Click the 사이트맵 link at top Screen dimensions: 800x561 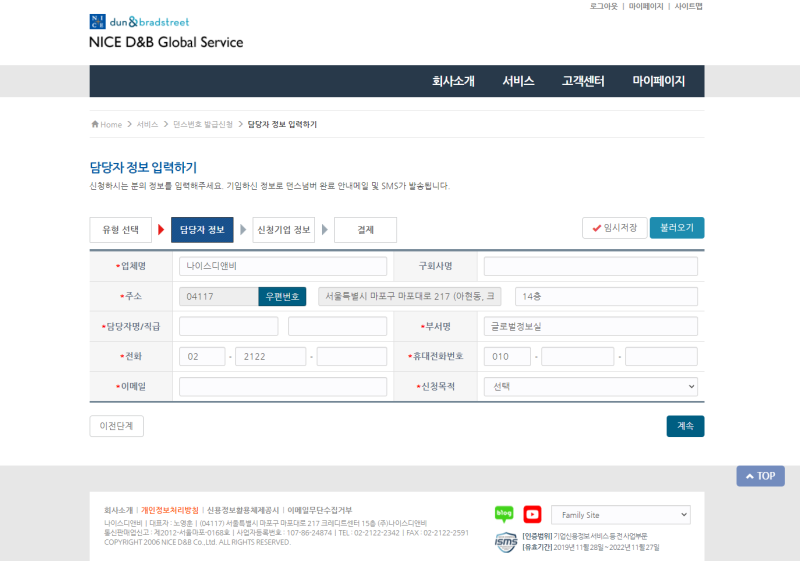coord(688,6)
